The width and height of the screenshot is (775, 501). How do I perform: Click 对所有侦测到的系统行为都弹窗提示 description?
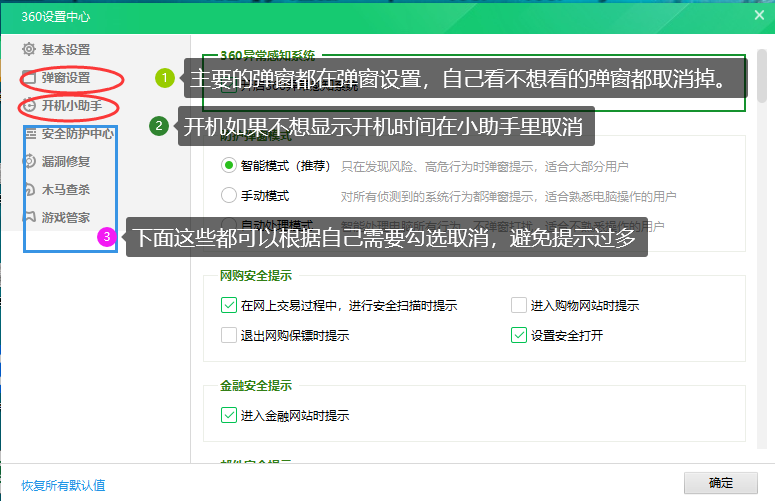coord(508,197)
